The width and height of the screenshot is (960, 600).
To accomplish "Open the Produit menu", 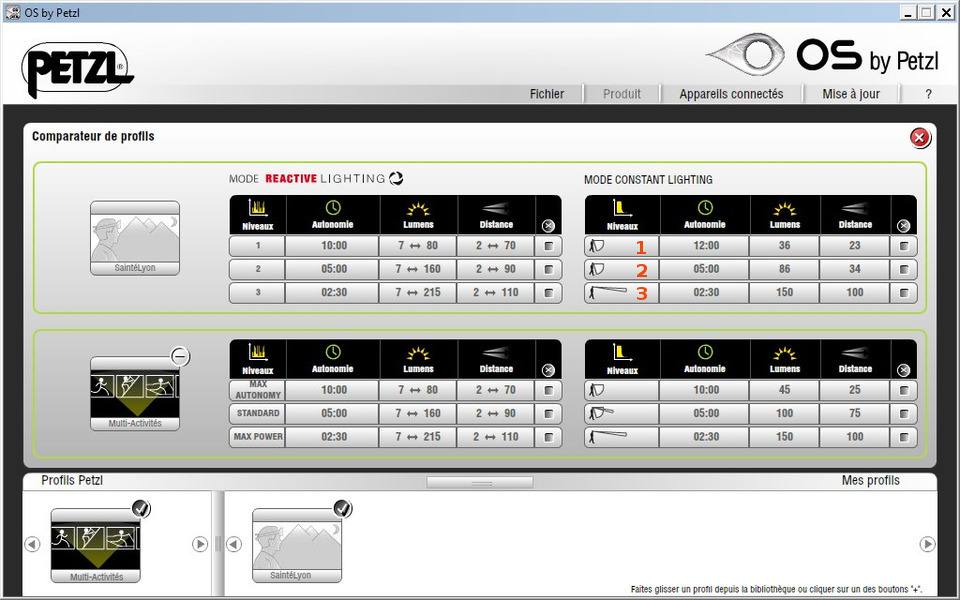I will coord(621,94).
